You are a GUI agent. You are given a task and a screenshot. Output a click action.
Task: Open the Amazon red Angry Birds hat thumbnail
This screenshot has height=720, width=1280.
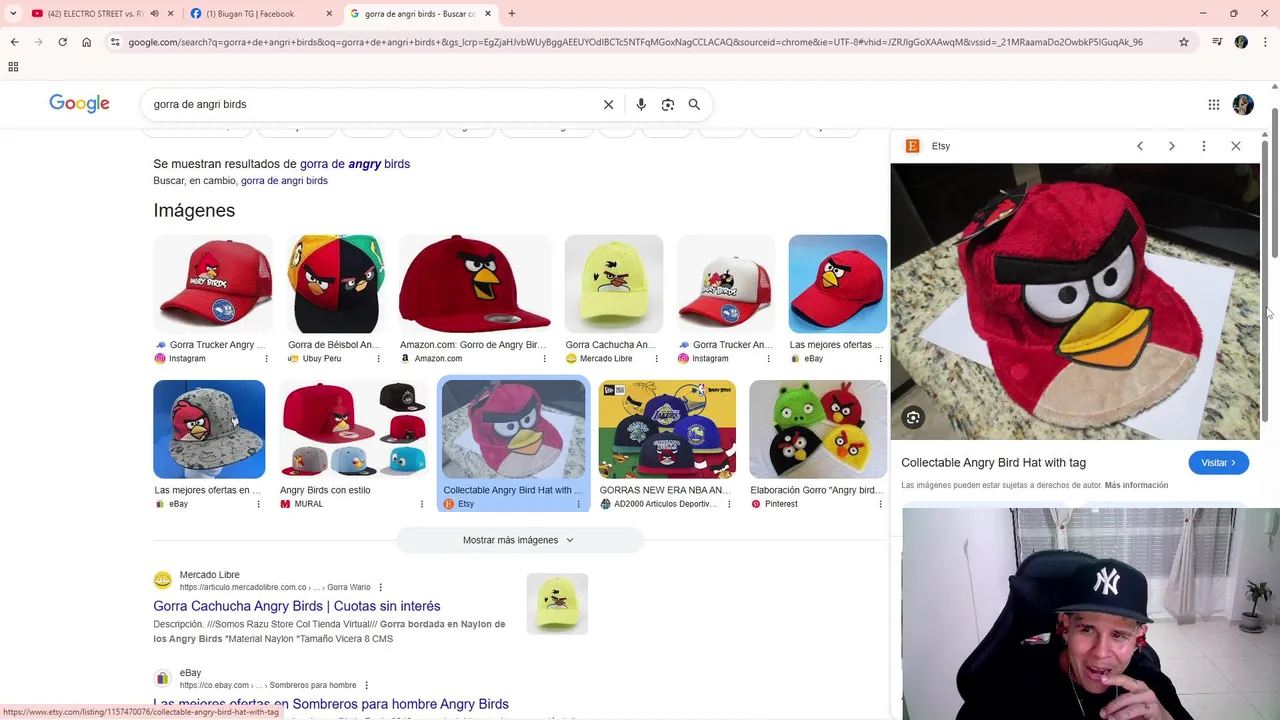point(475,284)
